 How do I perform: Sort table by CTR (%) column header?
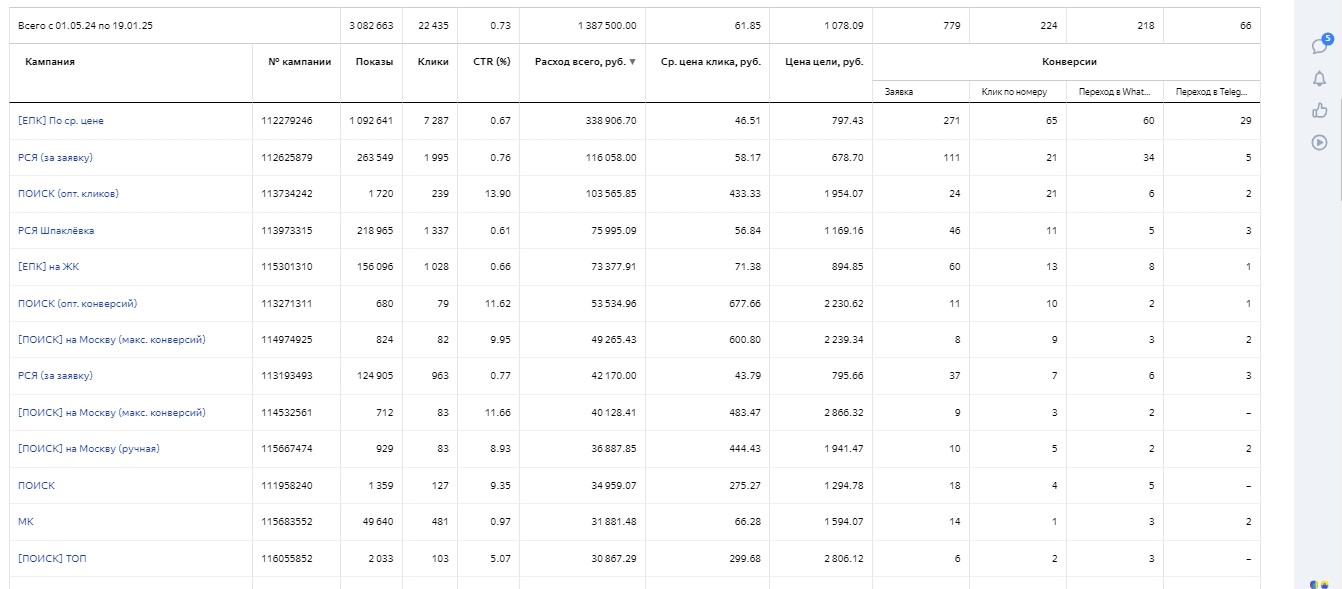click(491, 62)
